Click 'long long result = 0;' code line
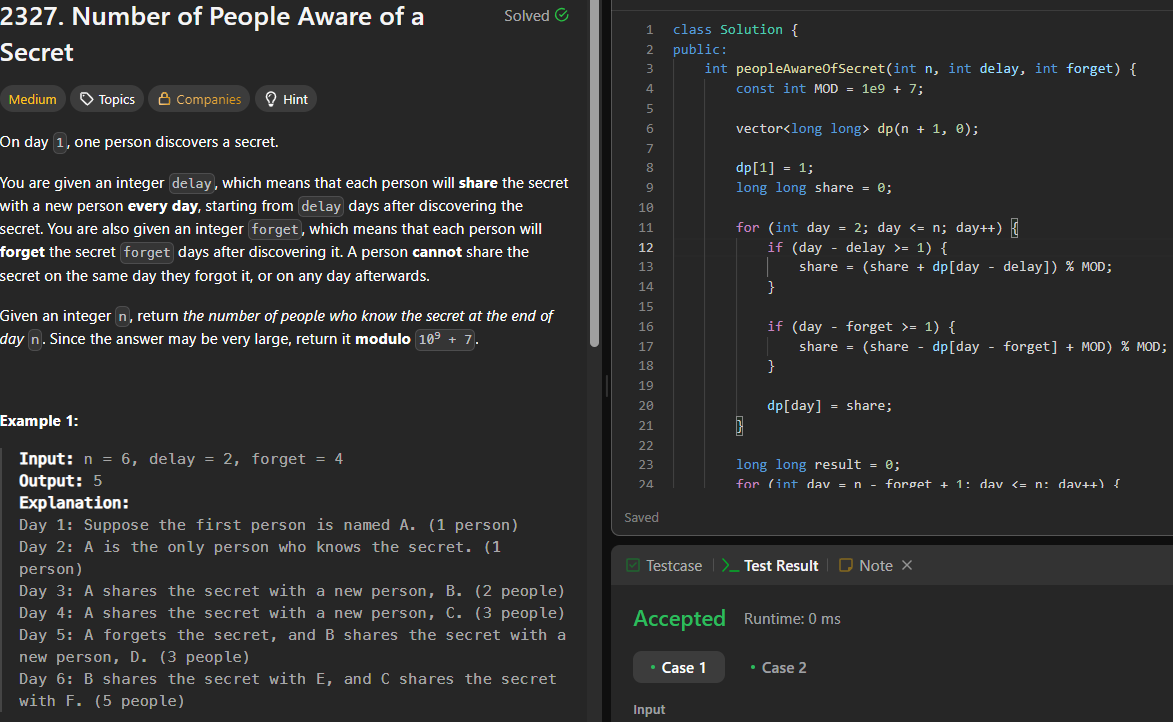The width and height of the screenshot is (1173, 722). [x=818, y=465]
